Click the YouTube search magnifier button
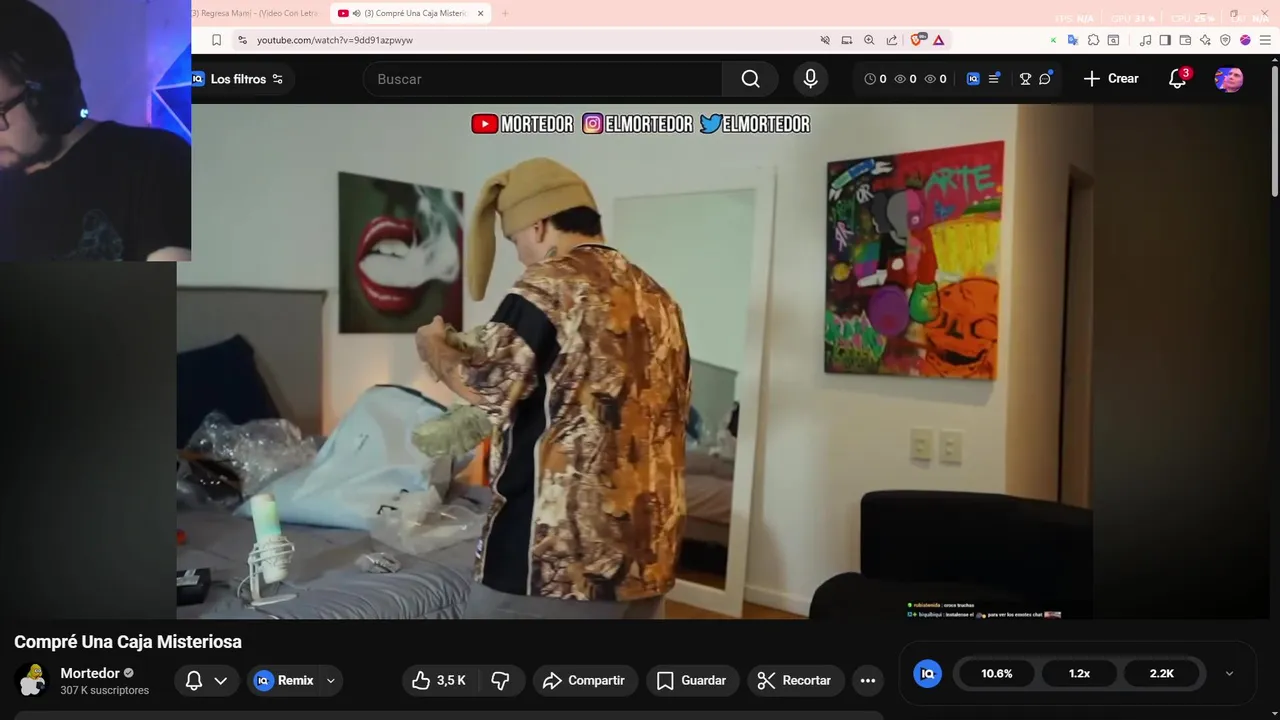 (x=750, y=79)
